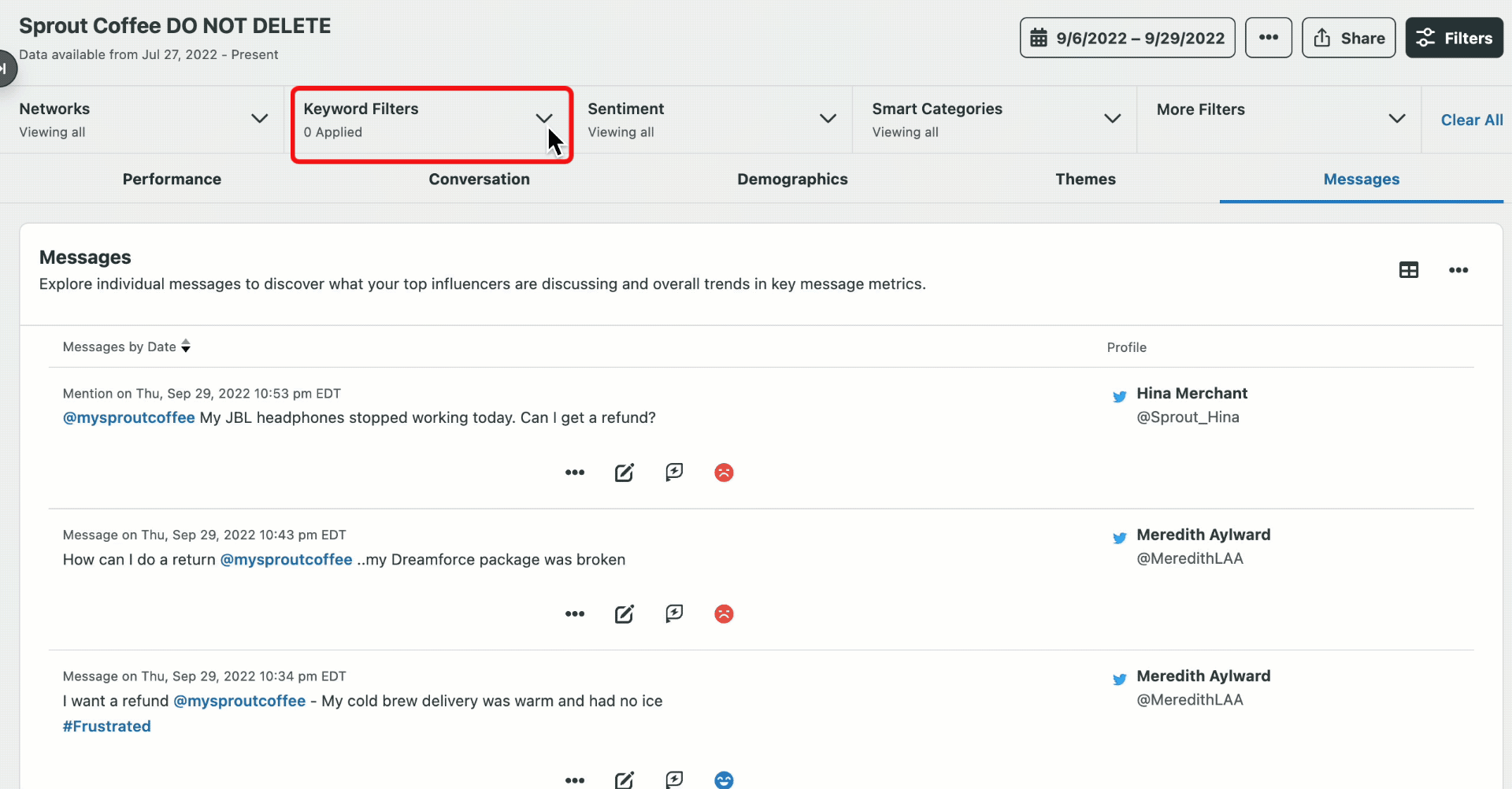Click timestamp Mention on Thu, Sep 29, 2022 10:53 pm
Screen dimensions: 1512x789
(202, 393)
